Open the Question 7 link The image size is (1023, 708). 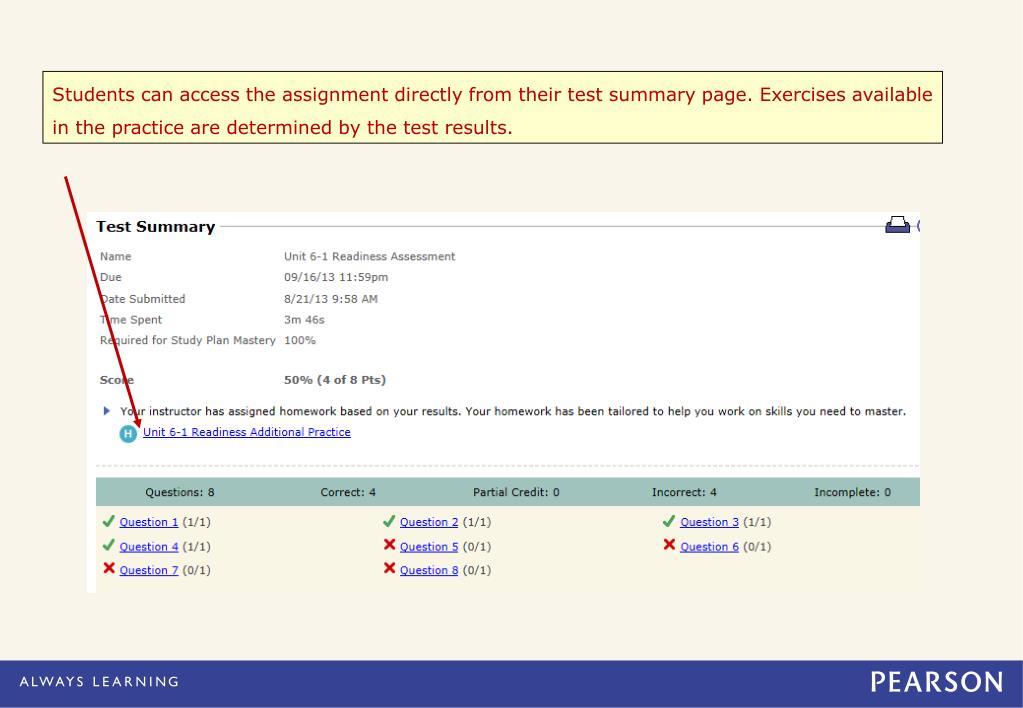(x=149, y=570)
